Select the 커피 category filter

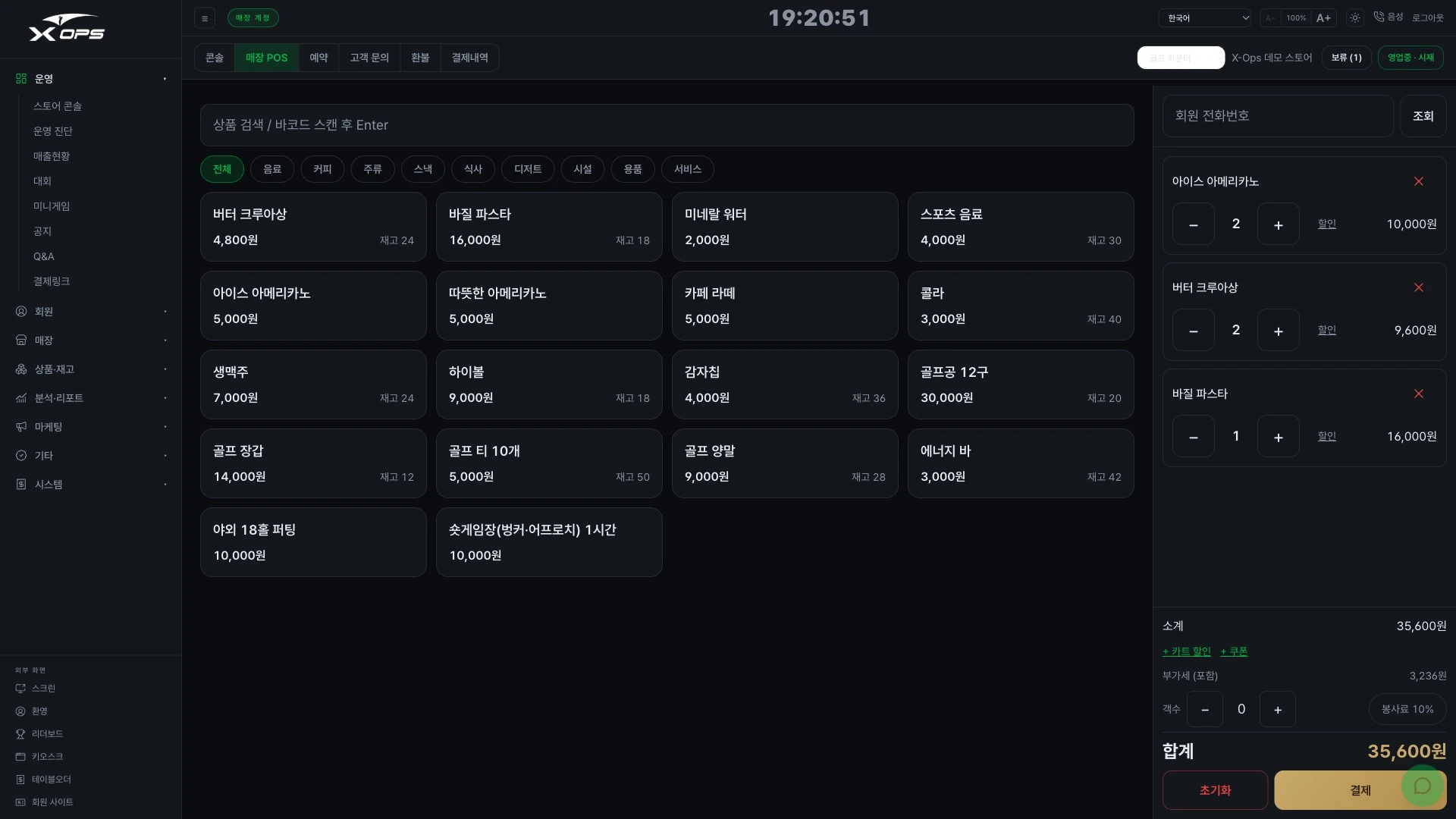[322, 169]
